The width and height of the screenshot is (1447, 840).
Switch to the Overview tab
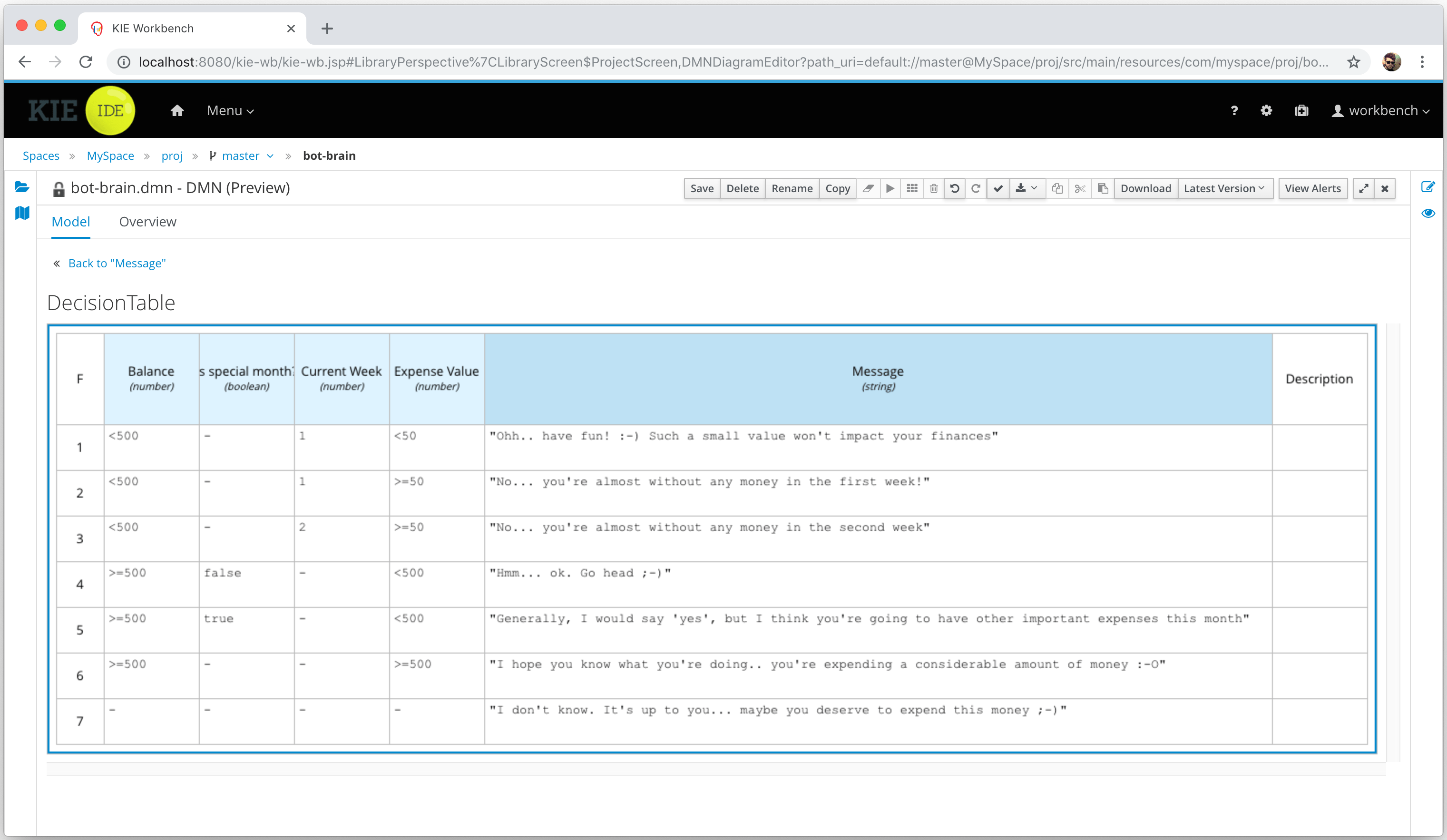(147, 222)
